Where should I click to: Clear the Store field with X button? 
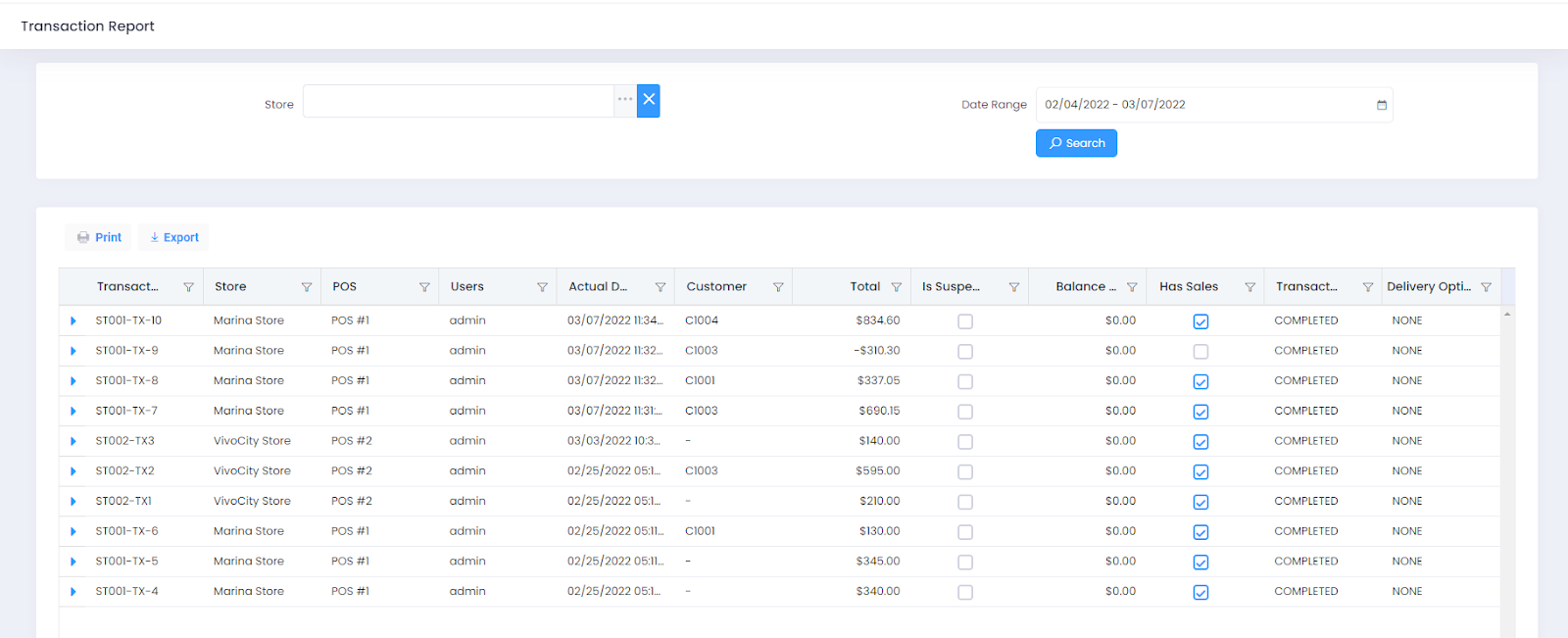click(648, 101)
